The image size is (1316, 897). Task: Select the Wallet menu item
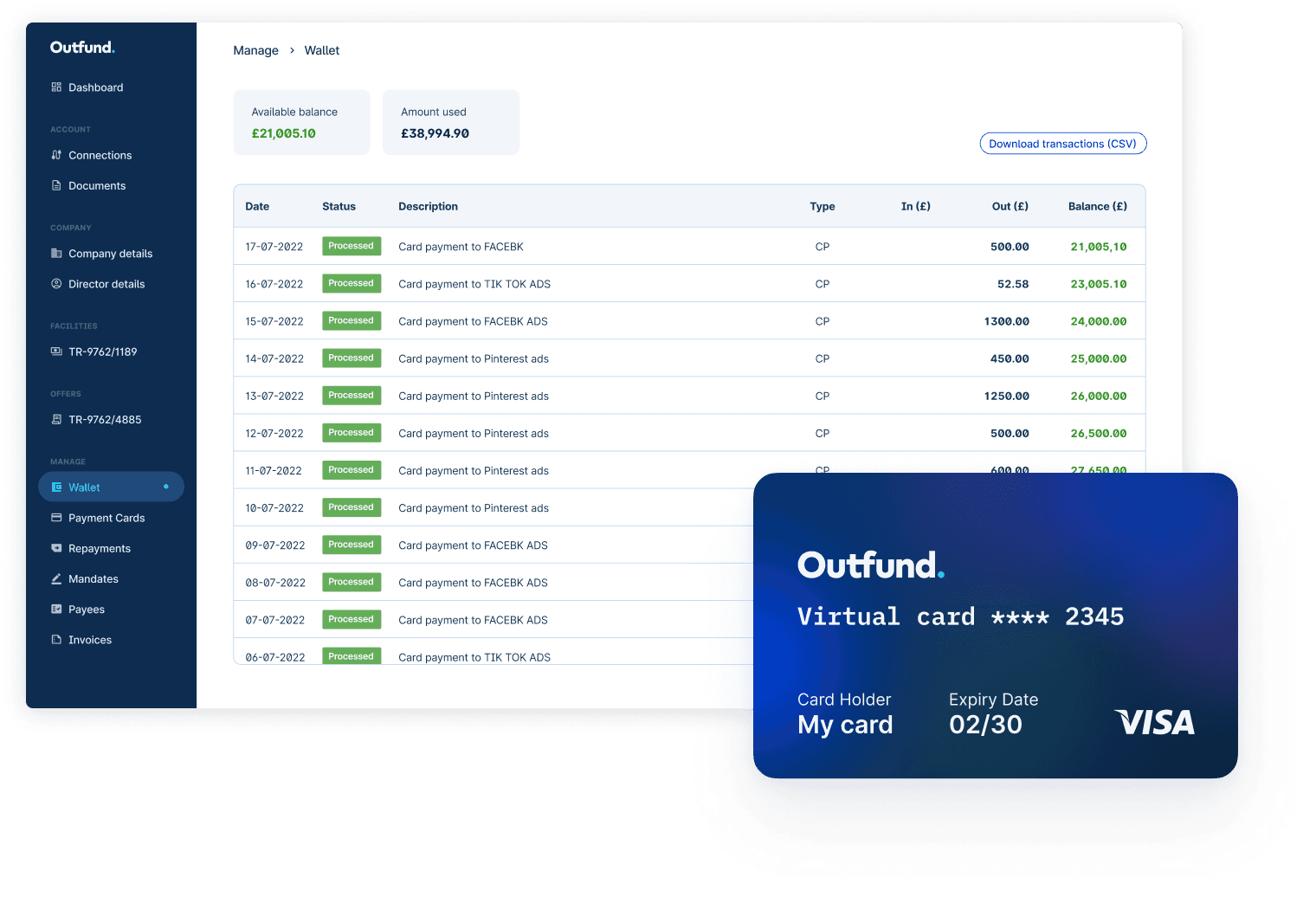[x=111, y=487]
